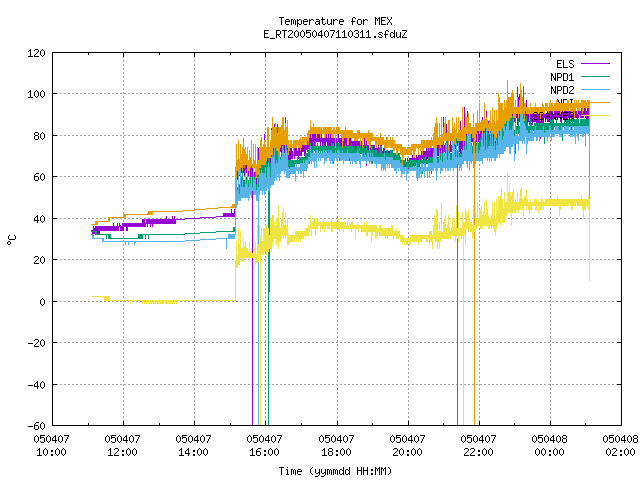The image size is (640, 480).
Task: Select the NPD1 legend label
Action: click(x=562, y=77)
